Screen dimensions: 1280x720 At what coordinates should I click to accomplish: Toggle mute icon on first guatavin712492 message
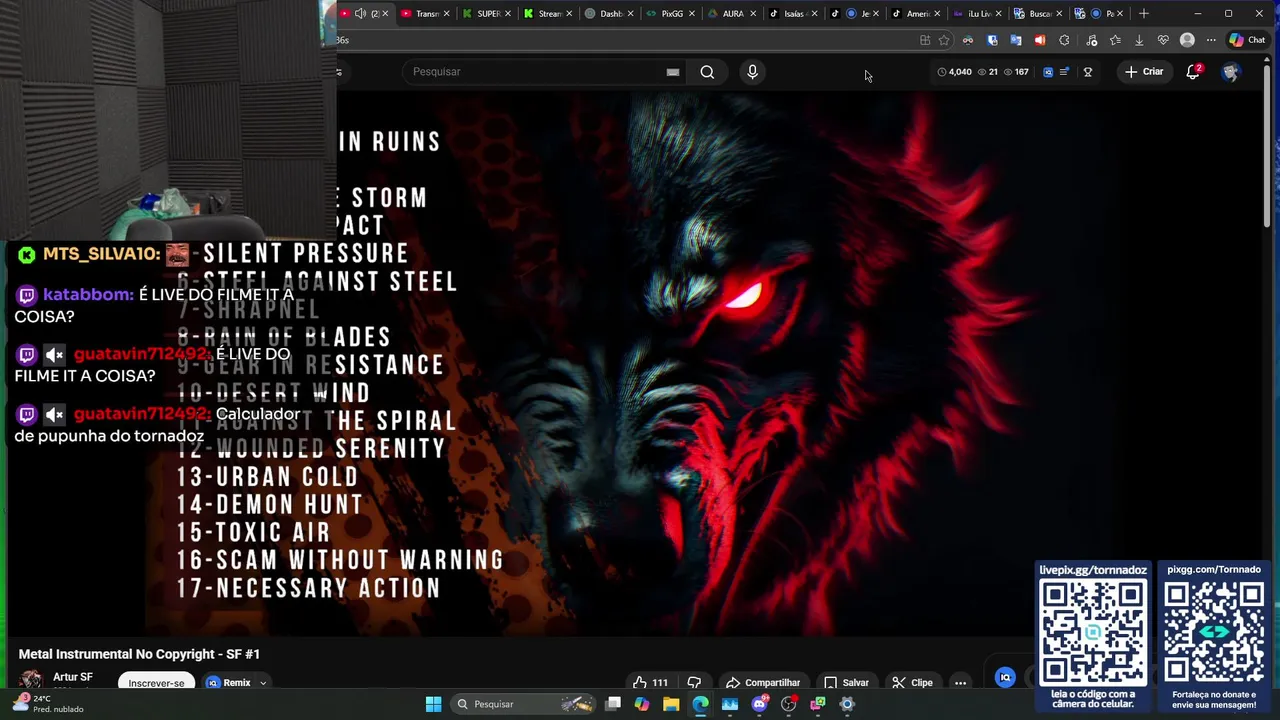coord(54,355)
